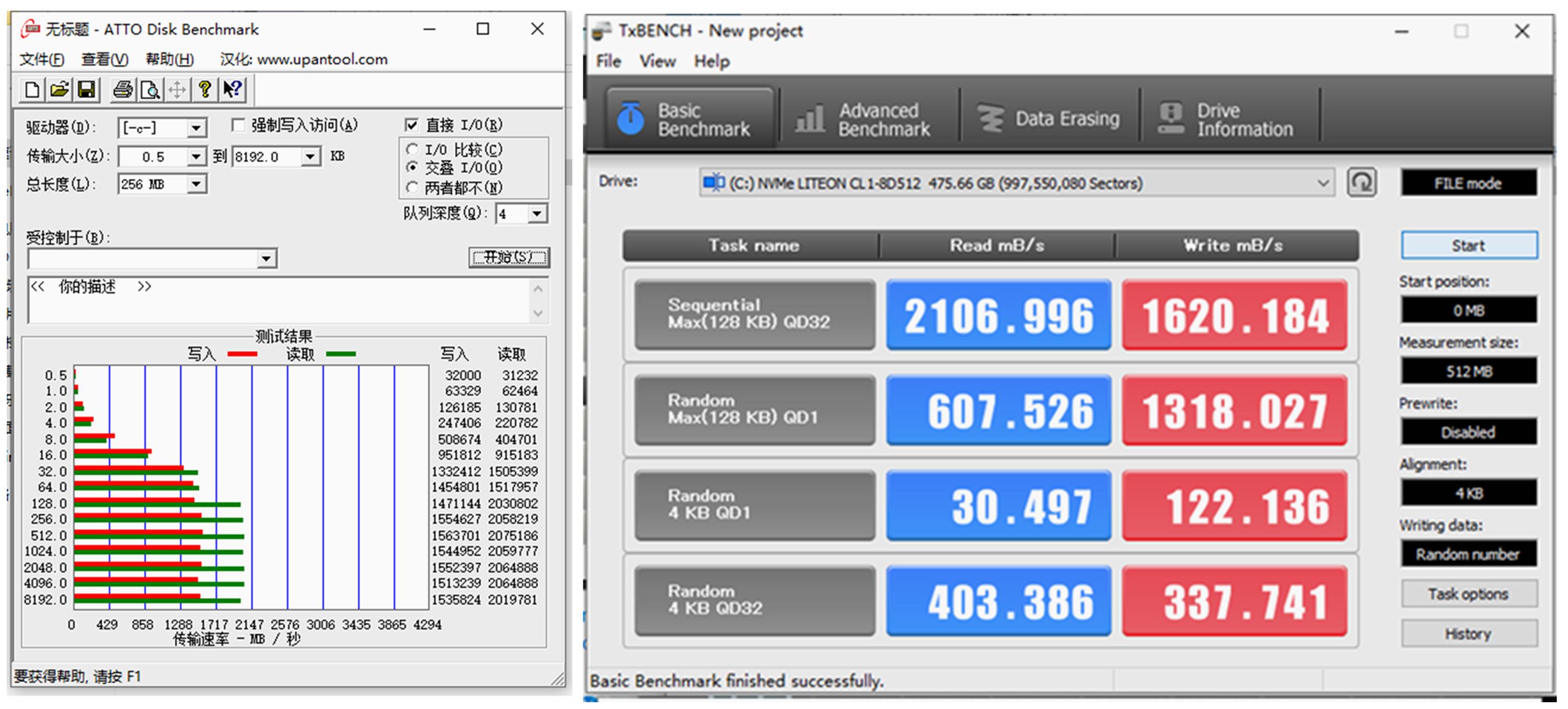The width and height of the screenshot is (1568, 709).
Task: Choose the 两者都不 radio option
Action: tap(412, 188)
